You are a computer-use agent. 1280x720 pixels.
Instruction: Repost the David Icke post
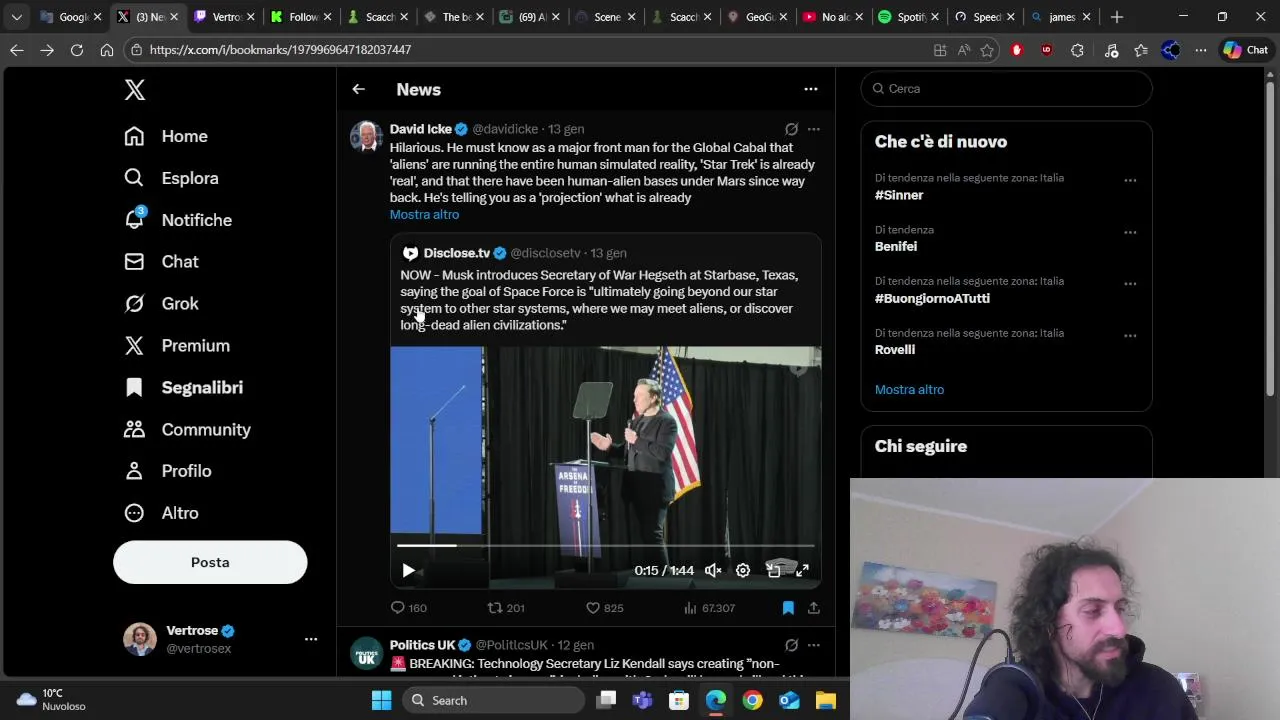click(505, 608)
